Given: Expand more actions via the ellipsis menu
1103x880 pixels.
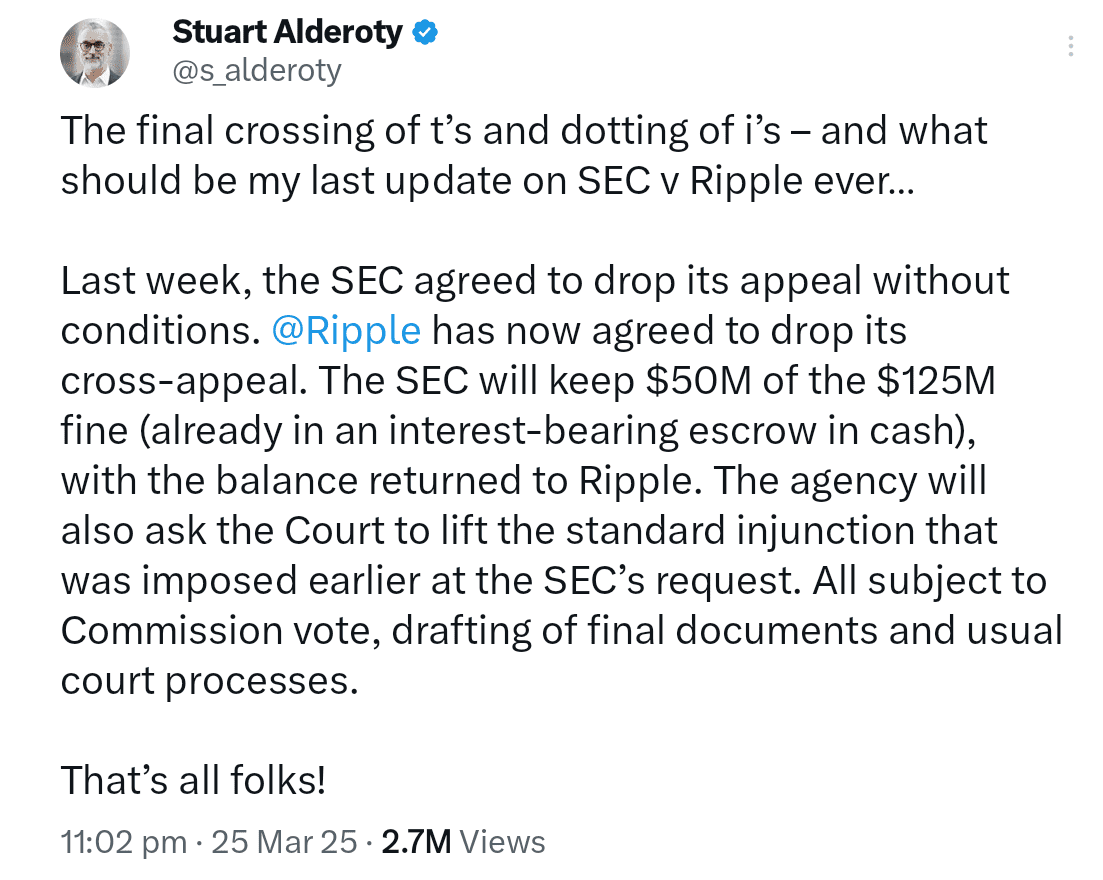Looking at the screenshot, I should coord(1070,44).
